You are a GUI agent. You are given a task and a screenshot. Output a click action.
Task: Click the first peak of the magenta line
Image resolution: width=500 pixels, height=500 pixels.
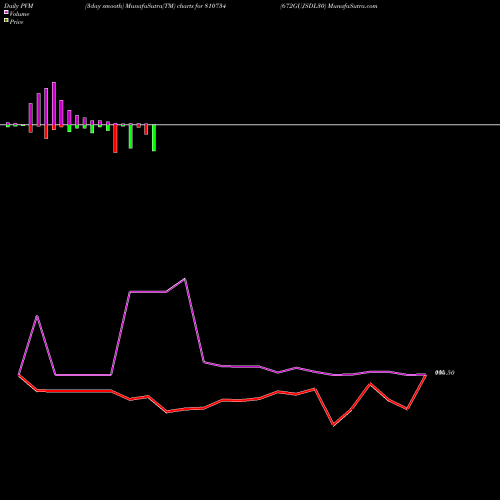pos(37,316)
